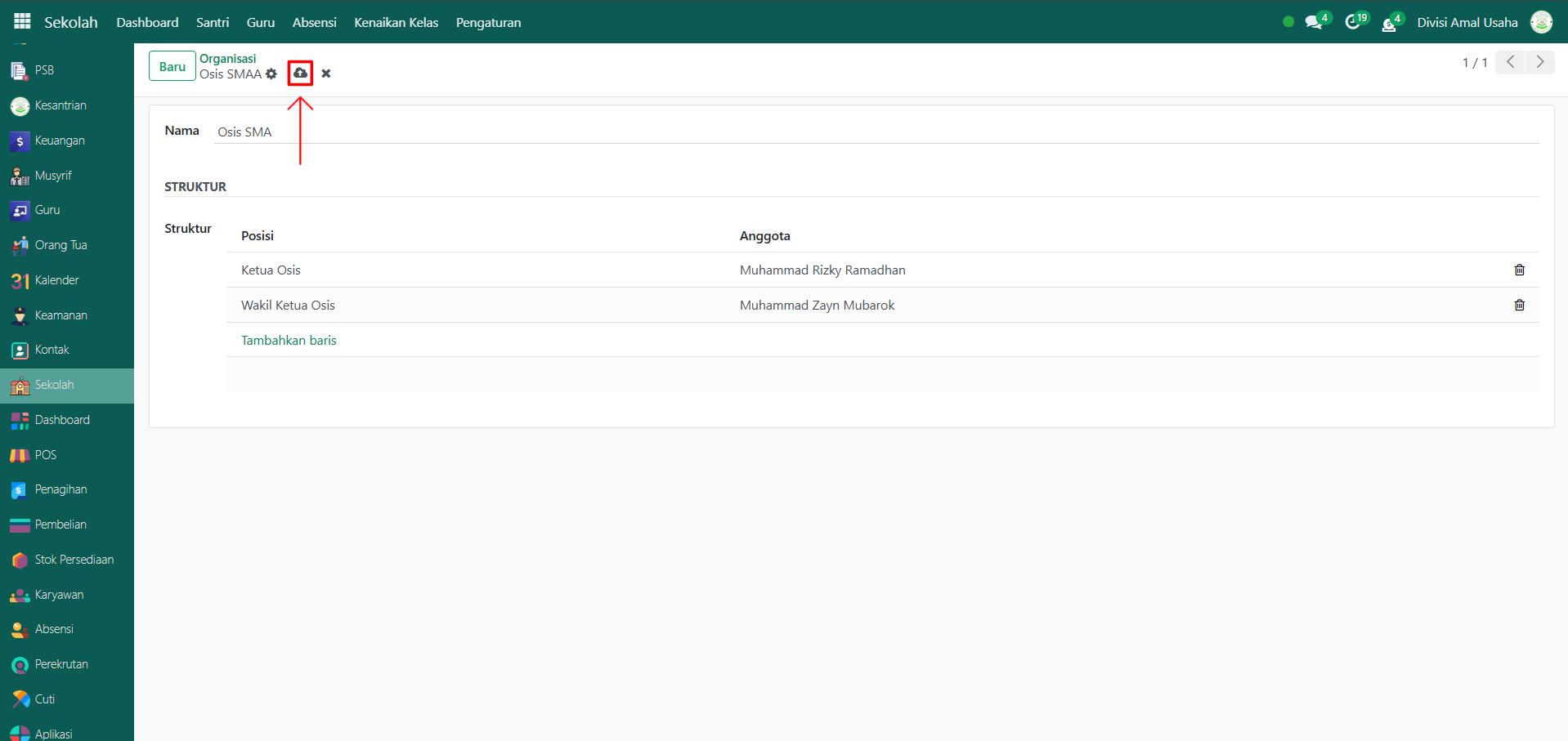Click the Nama input field
1568x741 pixels.
coord(875,132)
